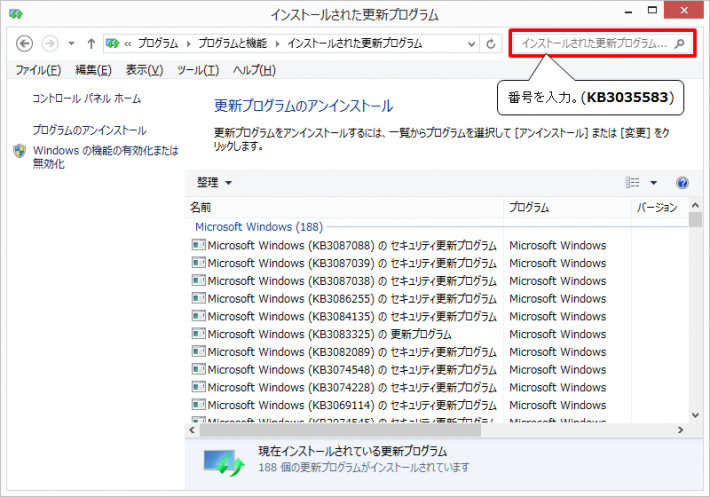710x497 pixels.
Task: Click the vertical scrollbar up arrow
Action: pos(695,205)
